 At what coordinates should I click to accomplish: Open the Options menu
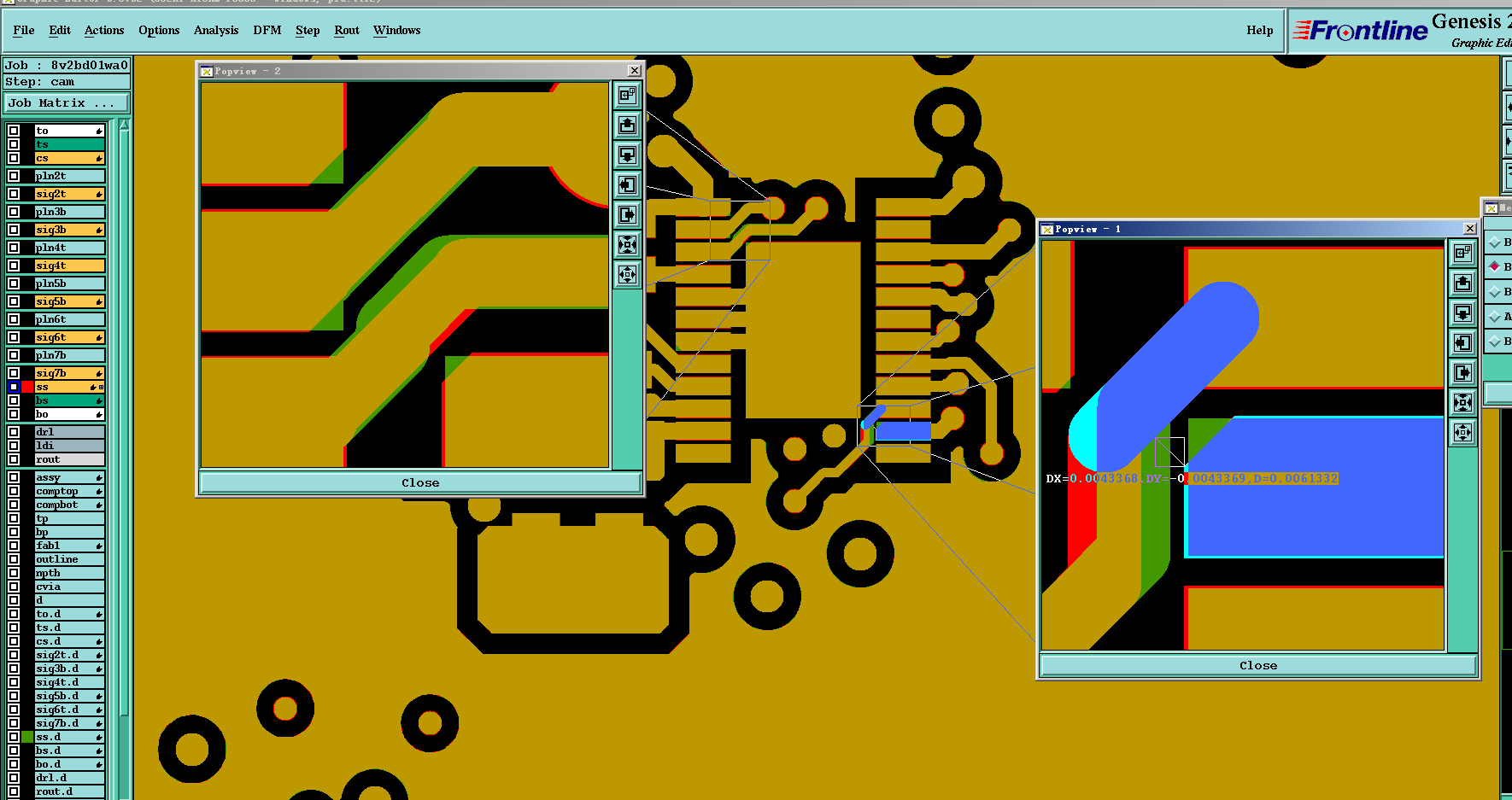pos(159,30)
